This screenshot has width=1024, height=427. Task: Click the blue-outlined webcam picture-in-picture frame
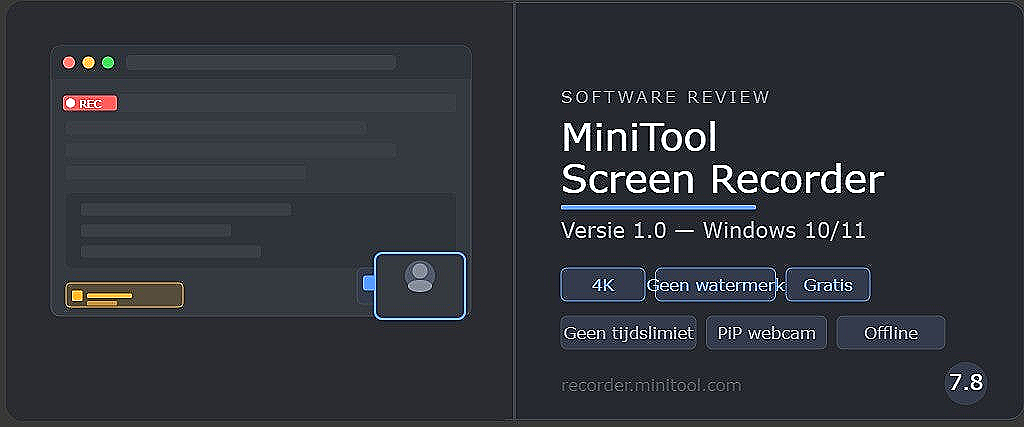(420, 286)
